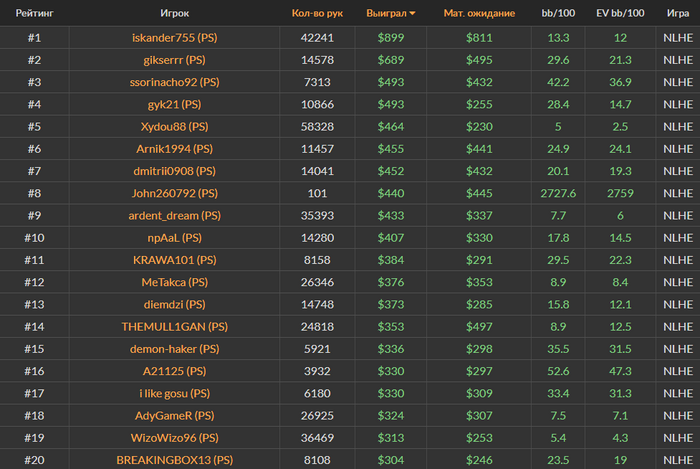Open dmitrii0908 (PS) stats

(x=175, y=171)
